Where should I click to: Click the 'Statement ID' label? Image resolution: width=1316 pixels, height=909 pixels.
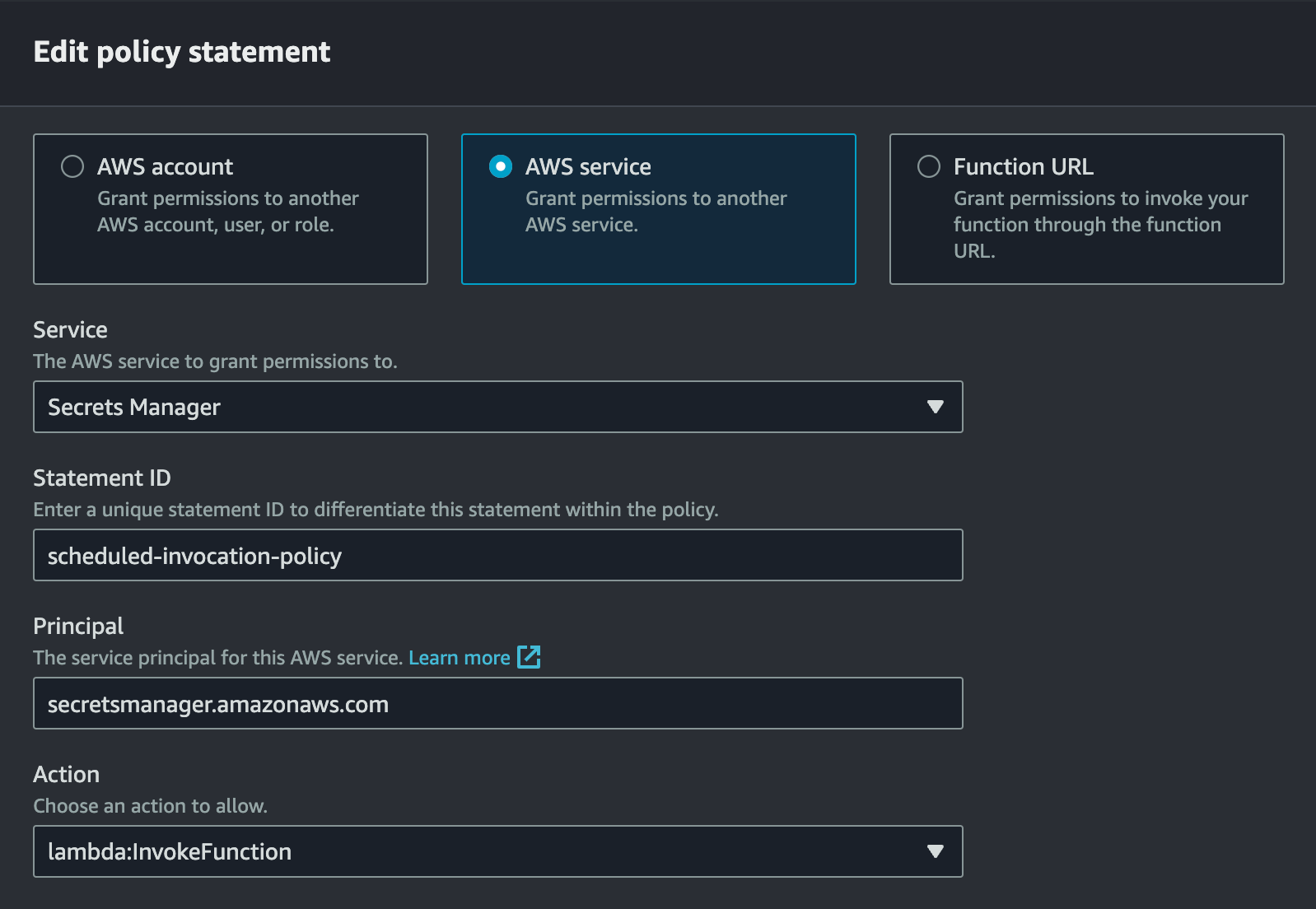[102, 478]
